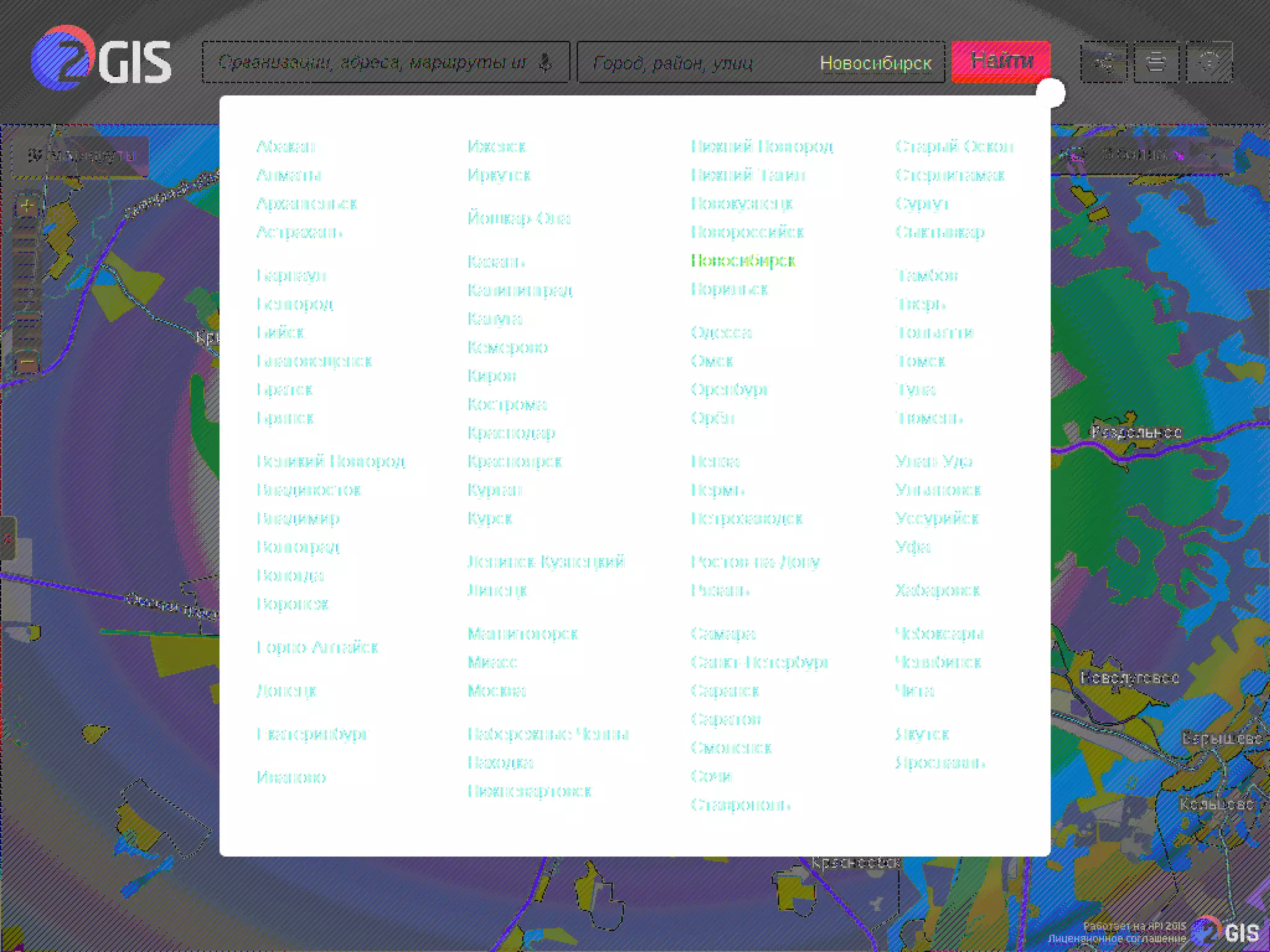Image resolution: width=1270 pixels, height=952 pixels.
Task: Open the Лицензионное соглашение link
Action: 1117,939
